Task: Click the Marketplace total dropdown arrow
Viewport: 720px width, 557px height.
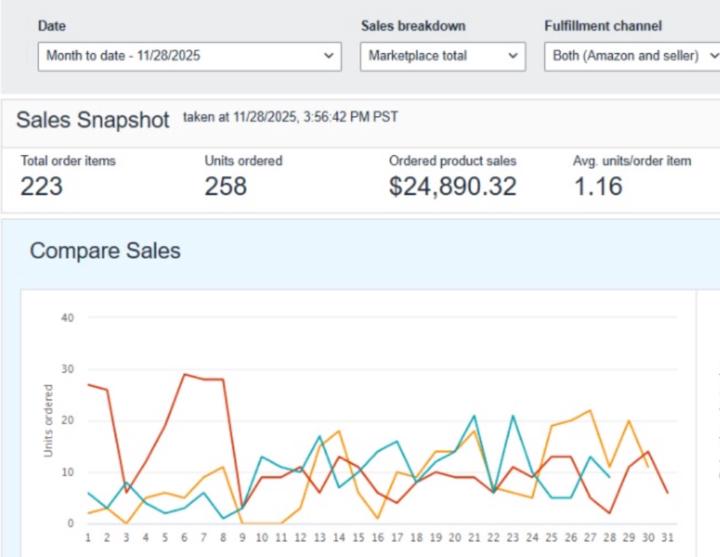Action: tap(513, 57)
